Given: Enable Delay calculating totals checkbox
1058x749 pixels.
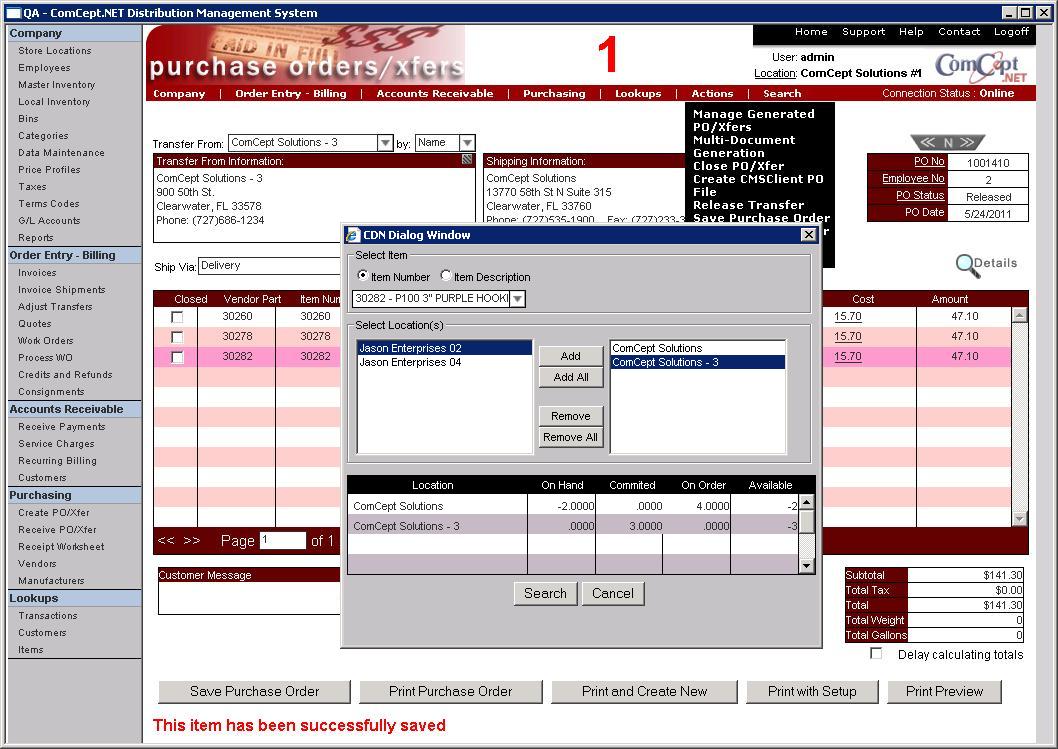Looking at the screenshot, I should coord(876,654).
